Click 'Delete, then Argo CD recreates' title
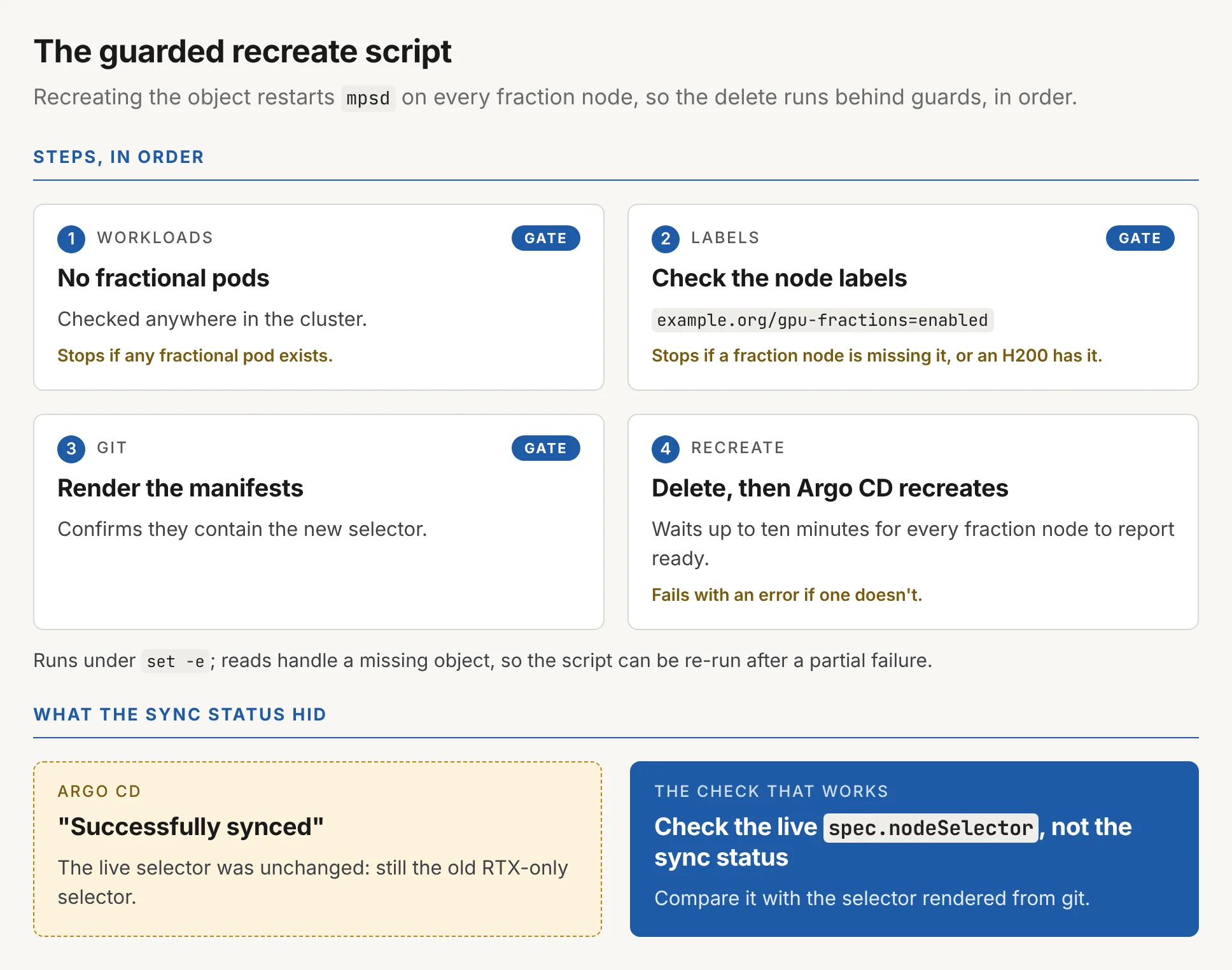 [x=830, y=488]
